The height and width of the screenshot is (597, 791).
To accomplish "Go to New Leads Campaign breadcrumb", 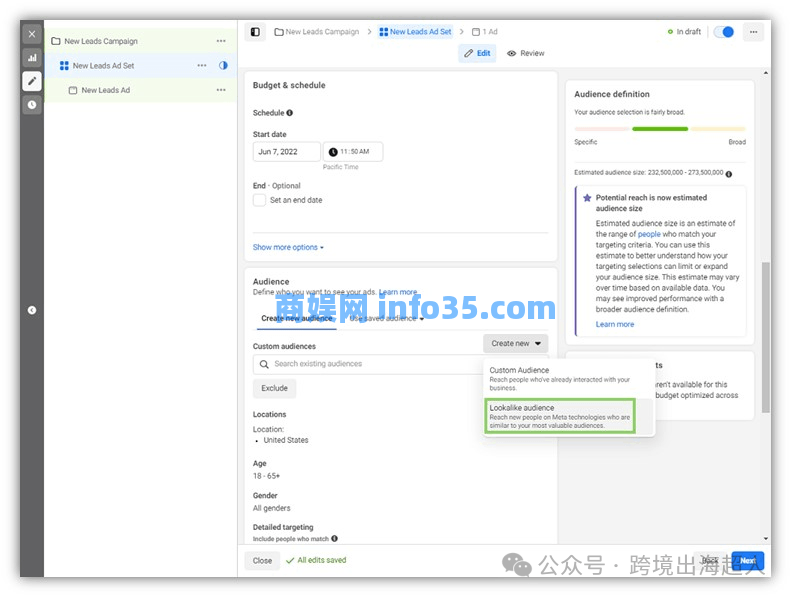I will coord(317,32).
